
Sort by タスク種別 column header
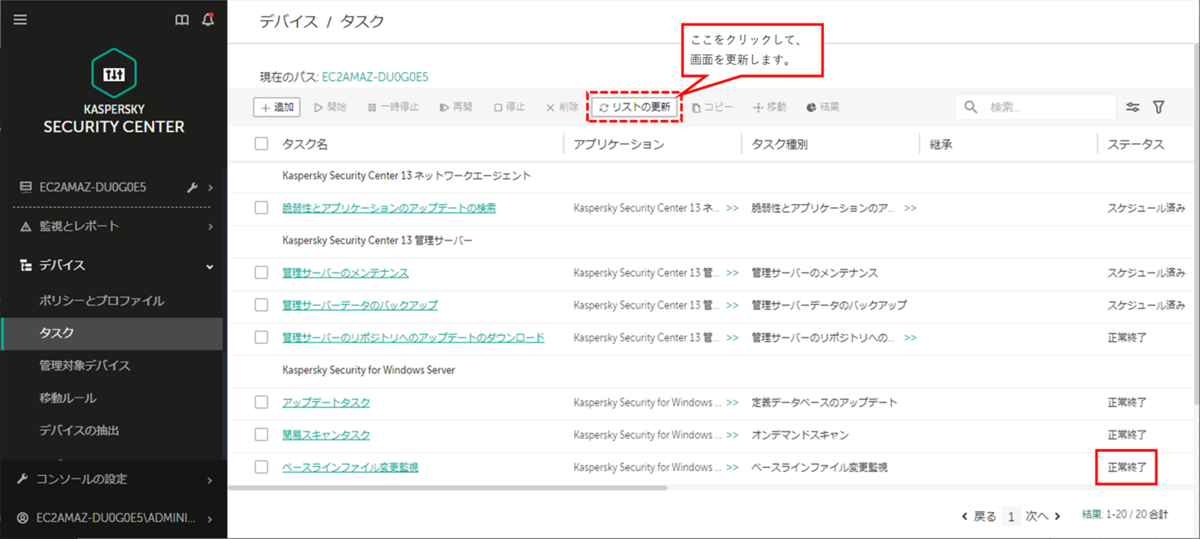pyautogui.click(x=780, y=144)
